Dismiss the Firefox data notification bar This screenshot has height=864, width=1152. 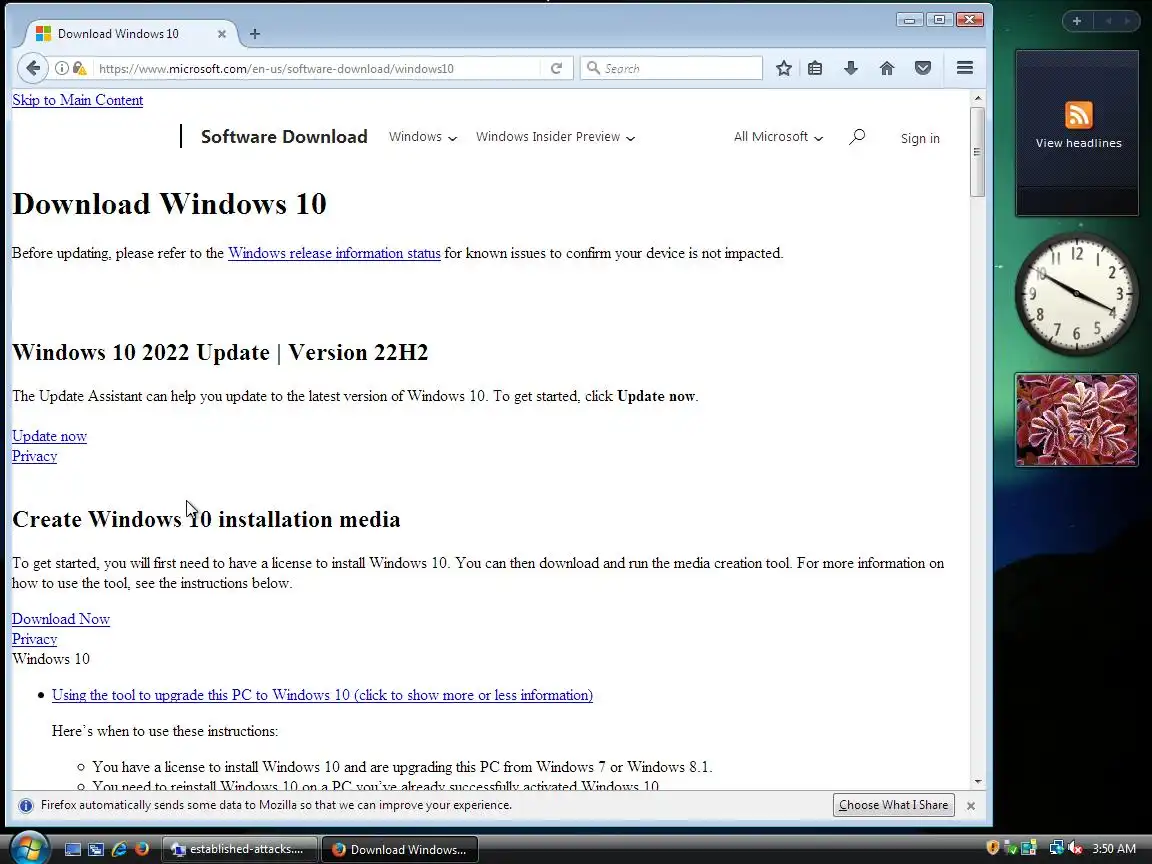(971, 805)
